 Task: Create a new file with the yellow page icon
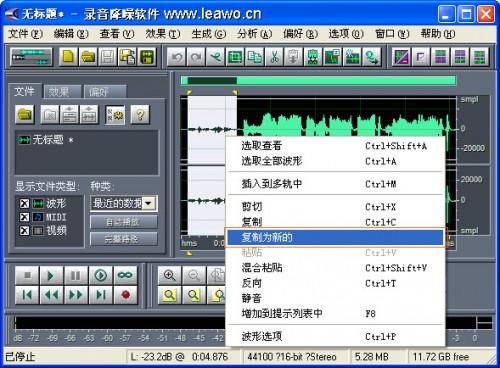pos(68,57)
